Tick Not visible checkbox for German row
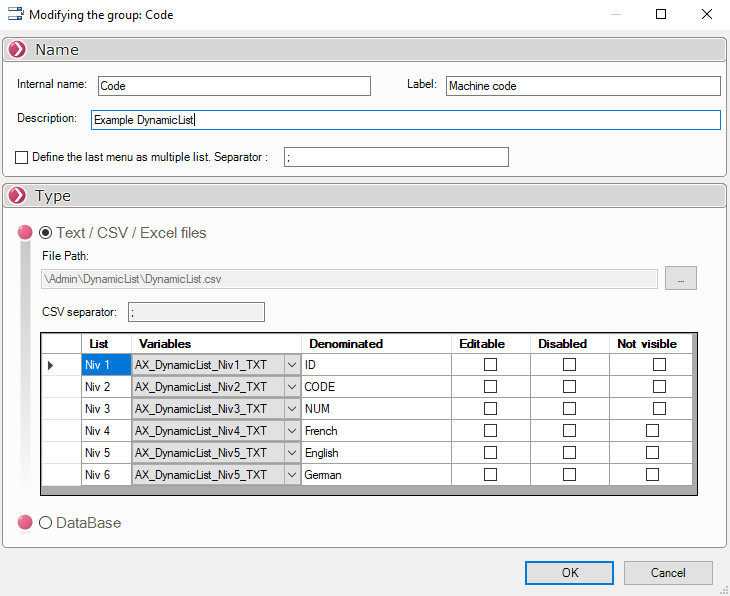Viewport: 730px width, 596px height. (652, 475)
